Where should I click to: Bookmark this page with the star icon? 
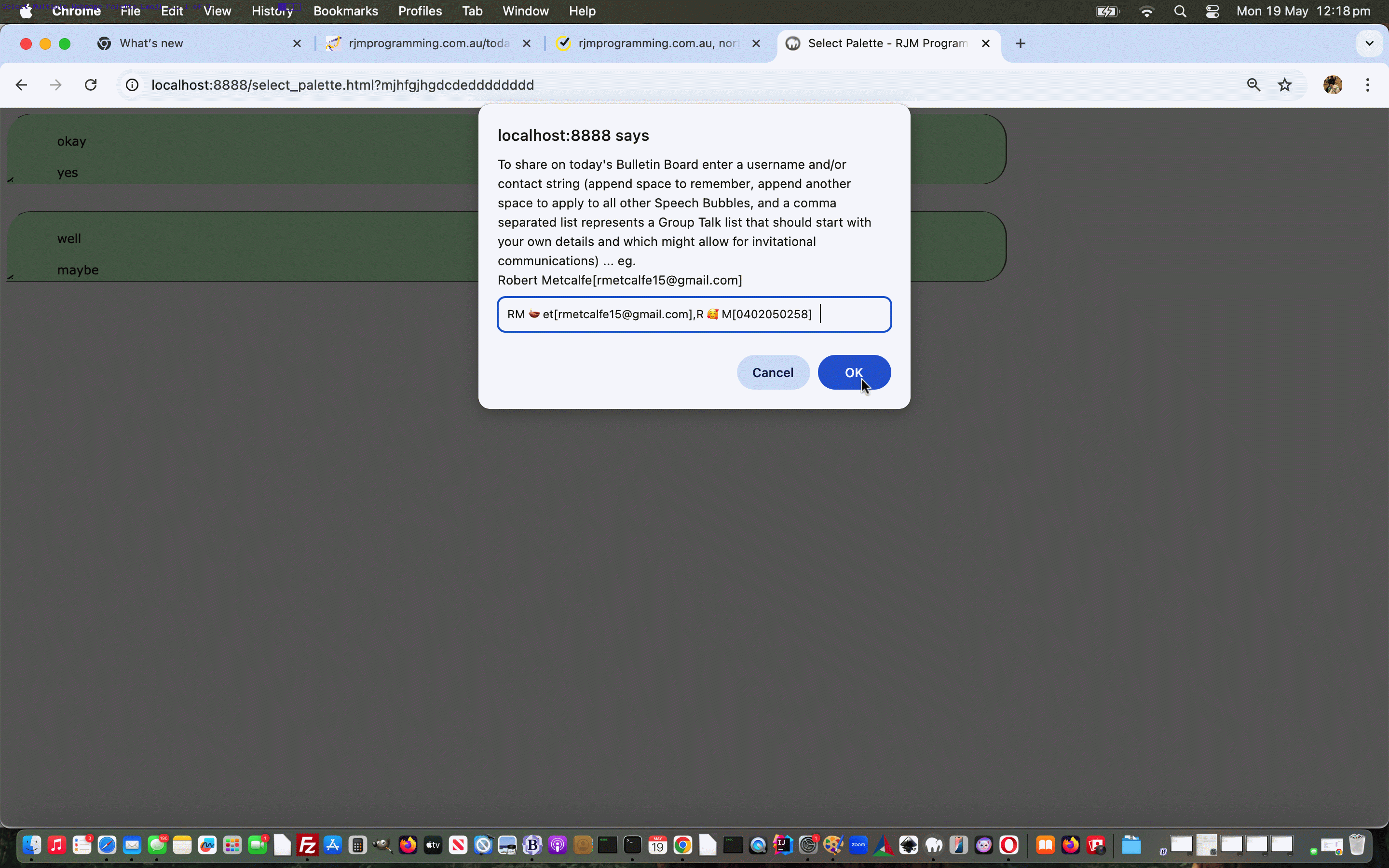click(x=1284, y=85)
